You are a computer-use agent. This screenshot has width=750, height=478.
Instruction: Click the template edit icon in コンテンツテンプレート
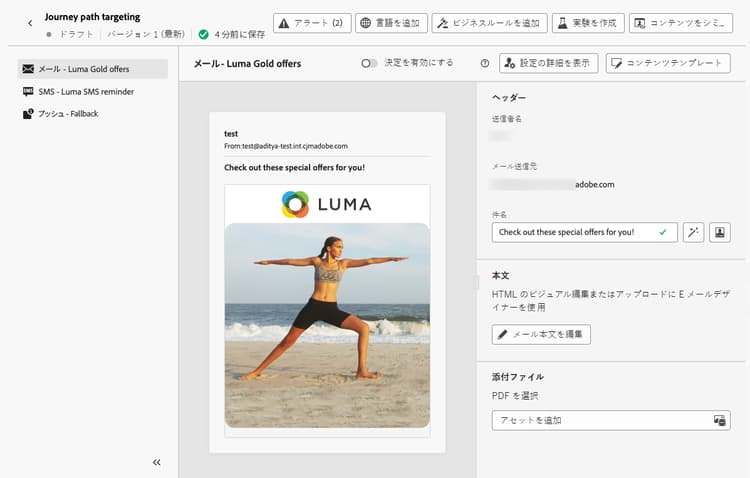(617, 63)
